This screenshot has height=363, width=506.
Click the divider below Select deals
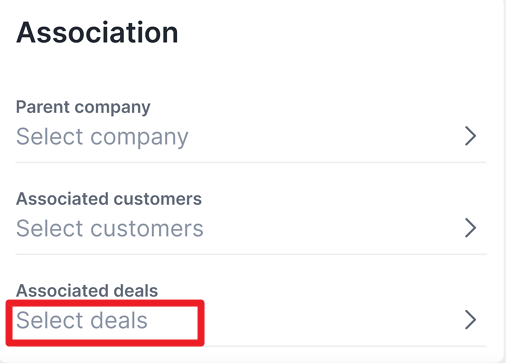pos(345,346)
